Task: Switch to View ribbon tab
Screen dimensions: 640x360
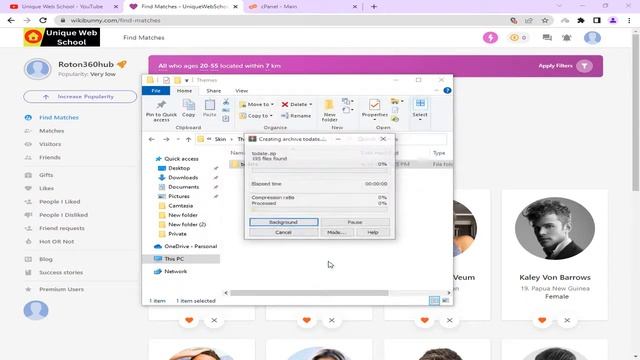Action: pyautogui.click(x=241, y=91)
